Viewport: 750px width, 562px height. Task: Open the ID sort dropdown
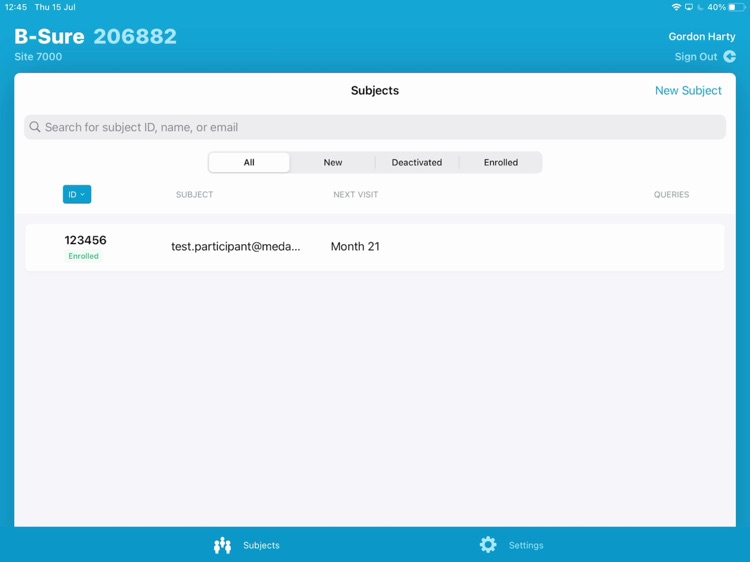point(77,194)
